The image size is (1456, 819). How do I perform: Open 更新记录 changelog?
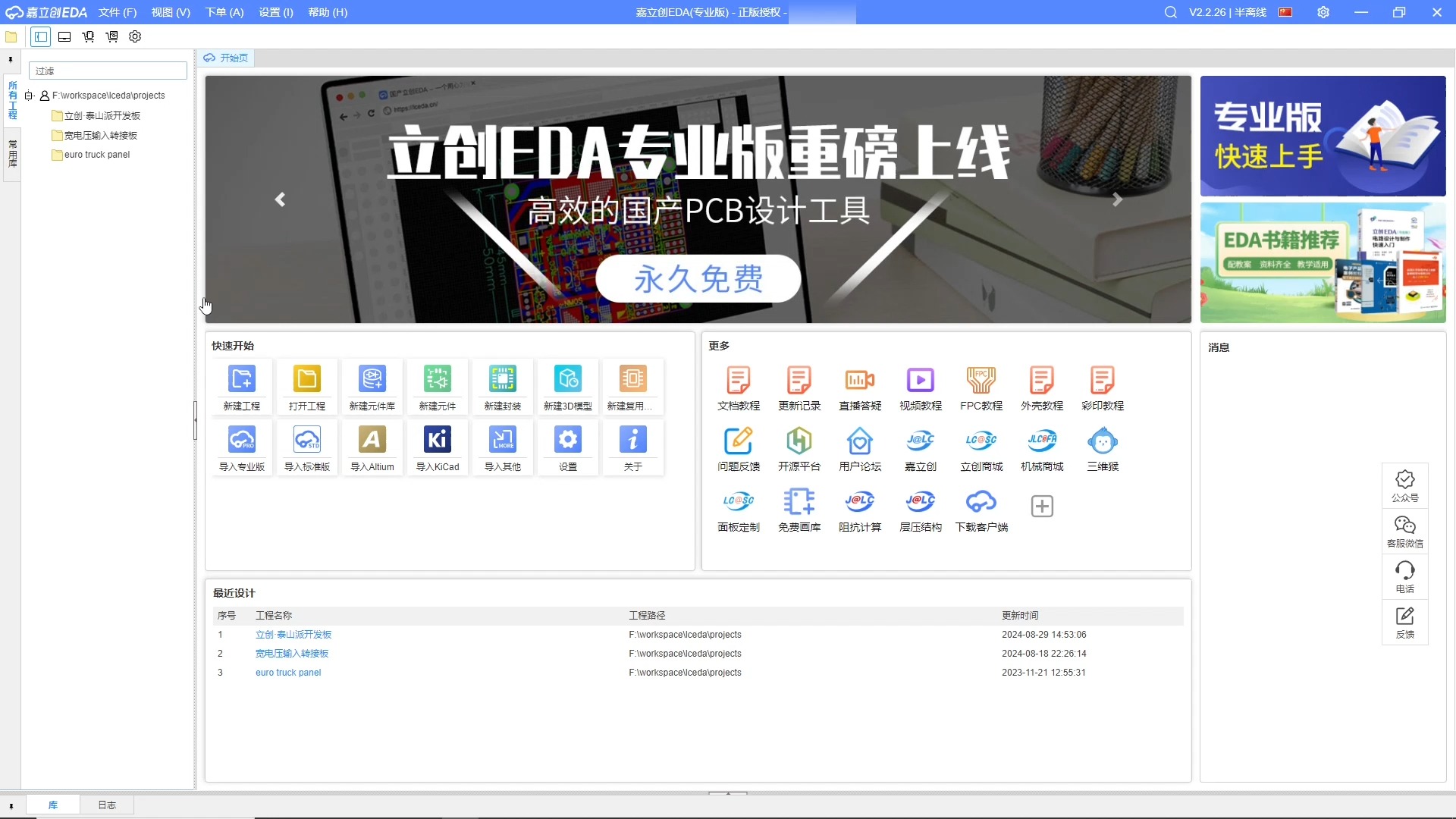(799, 381)
